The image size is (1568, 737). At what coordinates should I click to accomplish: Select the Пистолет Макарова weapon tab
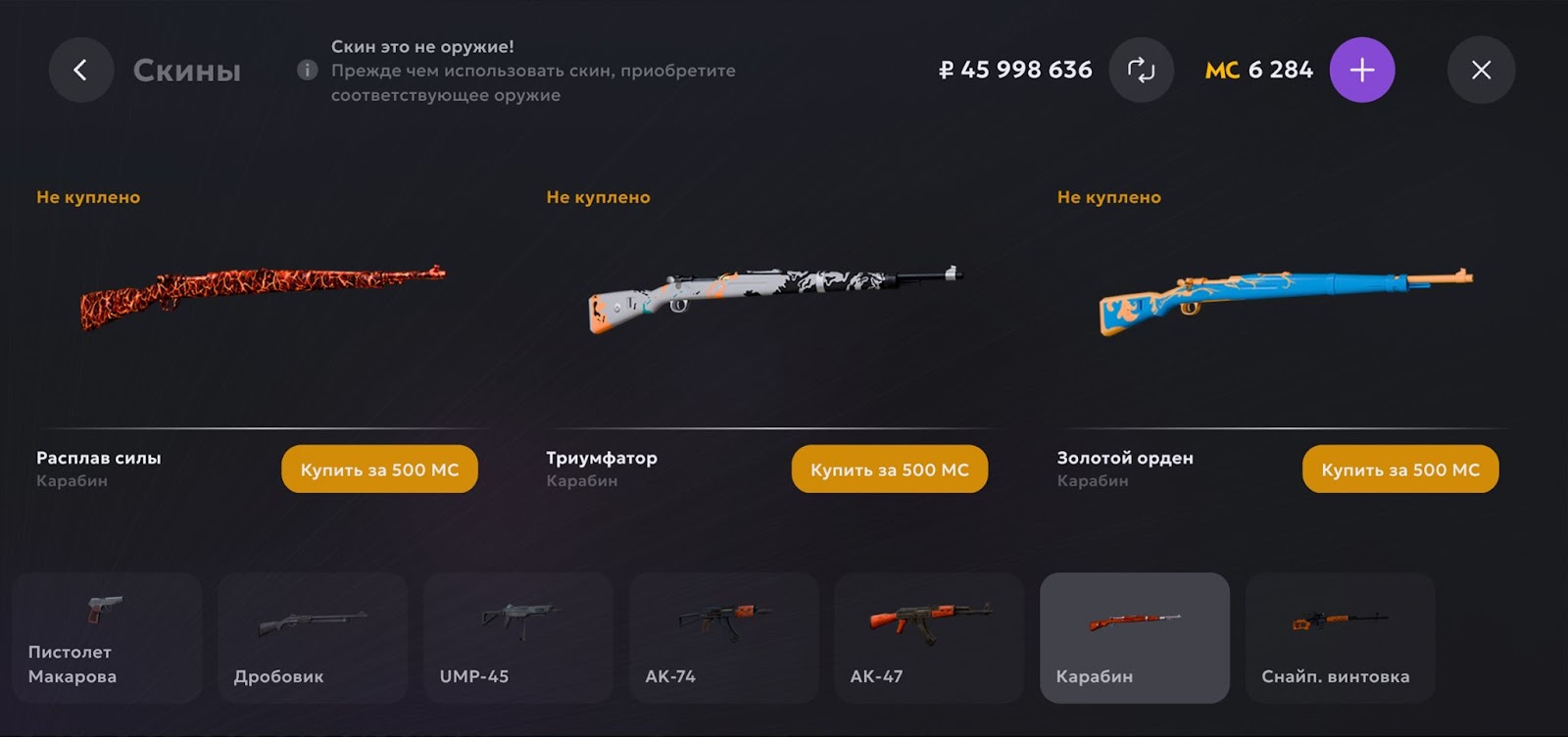click(x=108, y=638)
